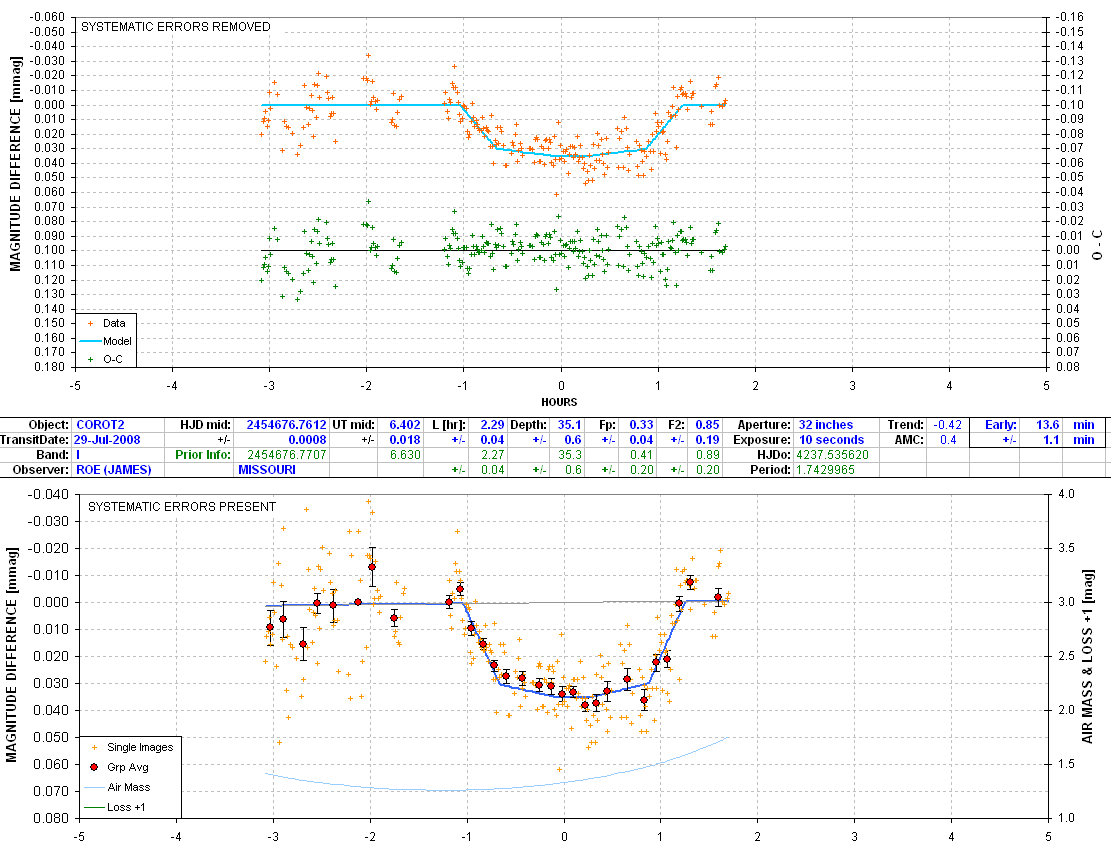The height and width of the screenshot is (848, 1111).
Task: Select the Air Mass legend entry
Action: pos(118,787)
